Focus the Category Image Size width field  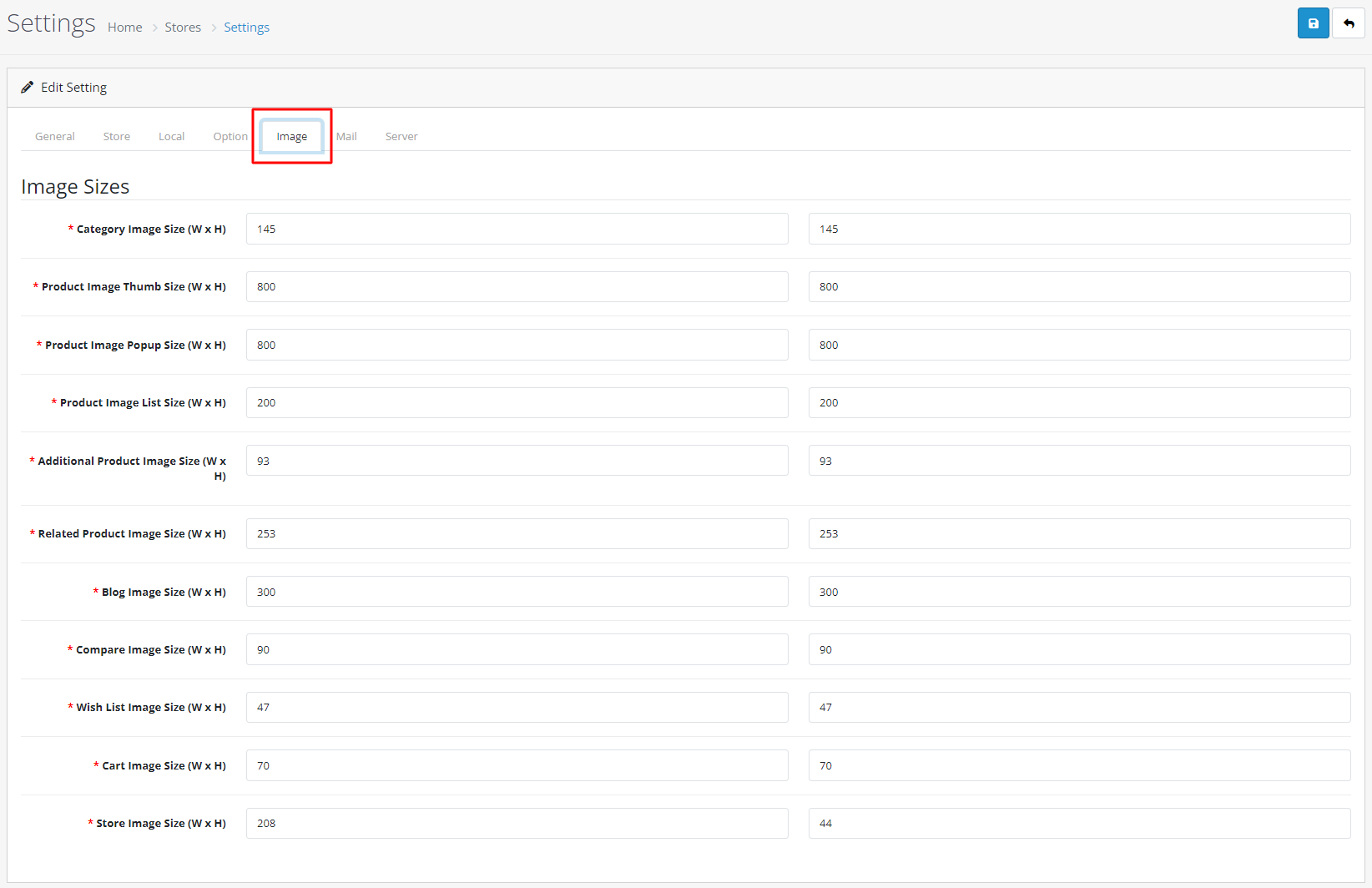click(x=517, y=229)
